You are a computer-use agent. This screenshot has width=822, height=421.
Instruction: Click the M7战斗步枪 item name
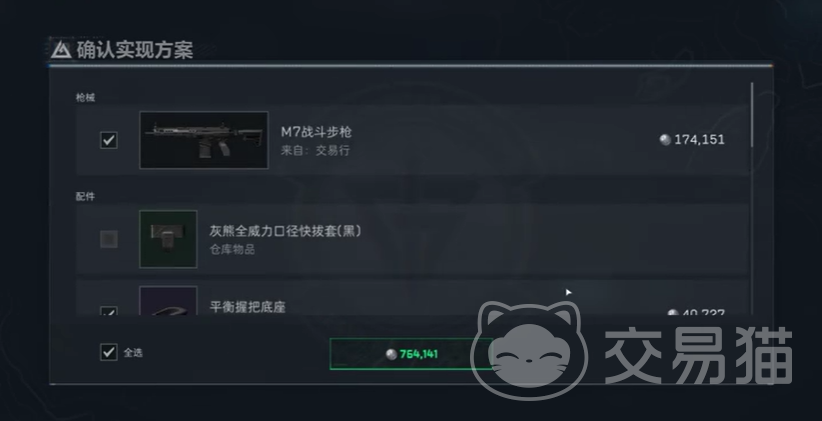click(316, 132)
